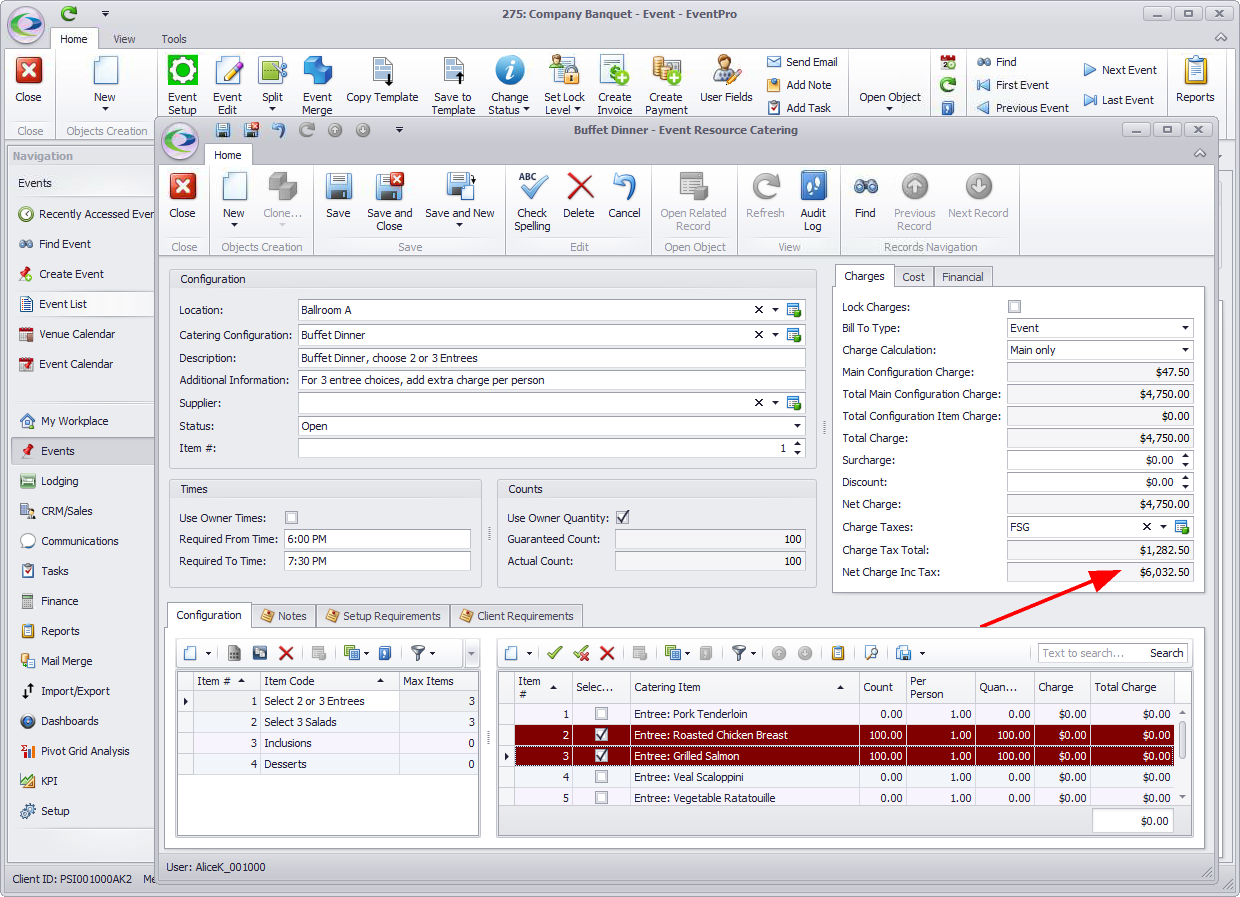Select the 'Select 3 Salads' row
The image size is (1240, 897).
pos(327,722)
